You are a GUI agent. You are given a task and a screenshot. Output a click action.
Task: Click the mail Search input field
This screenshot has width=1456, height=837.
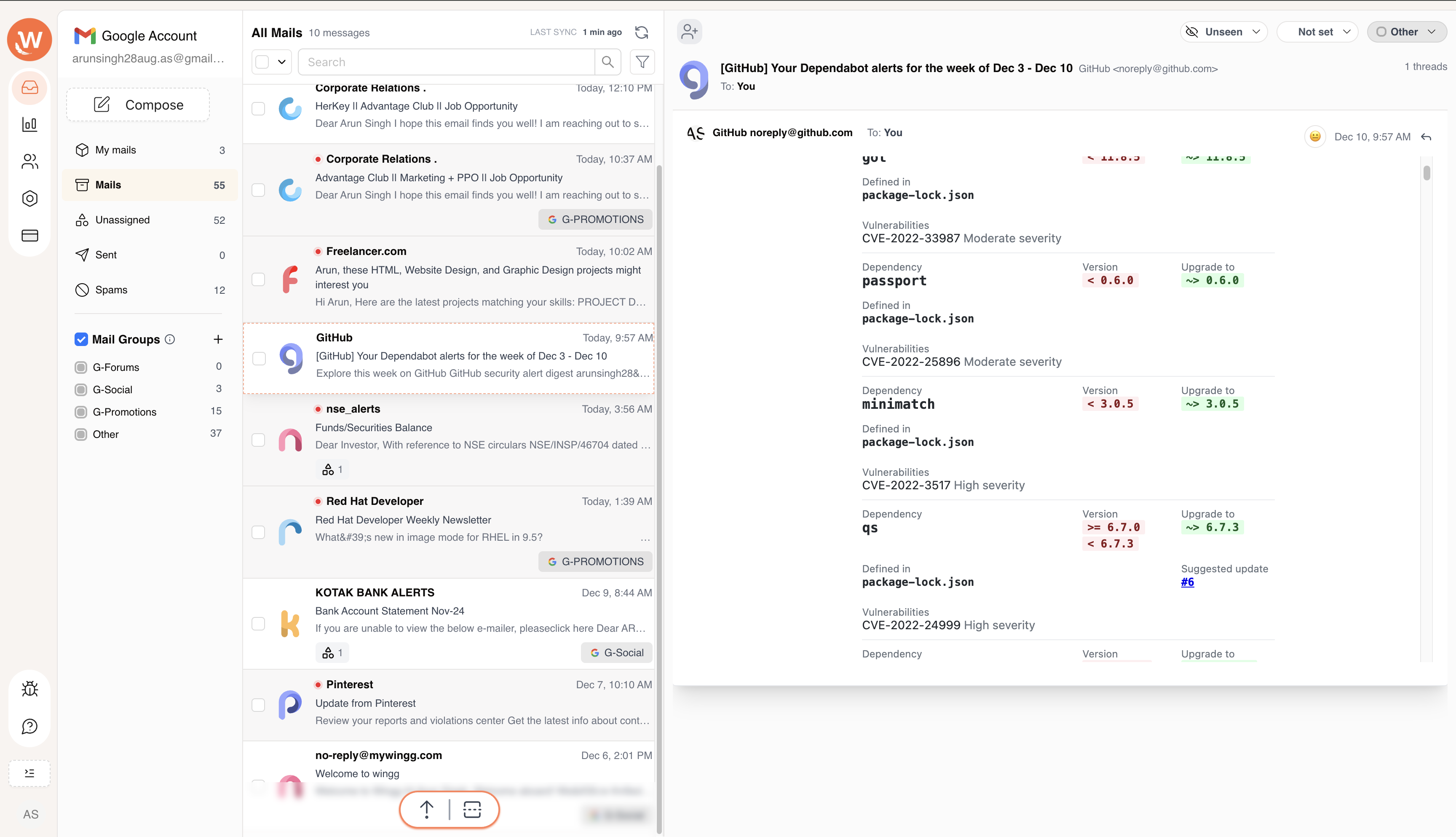(446, 62)
